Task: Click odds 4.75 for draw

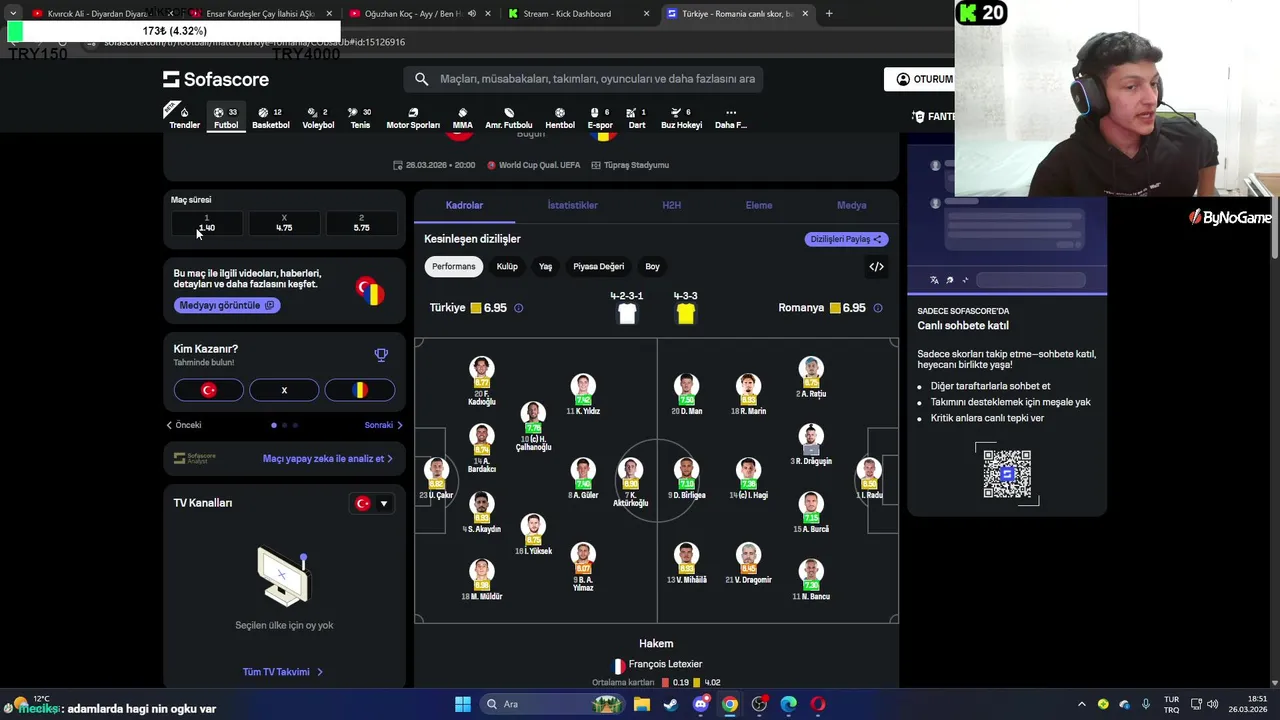Action: (x=284, y=223)
